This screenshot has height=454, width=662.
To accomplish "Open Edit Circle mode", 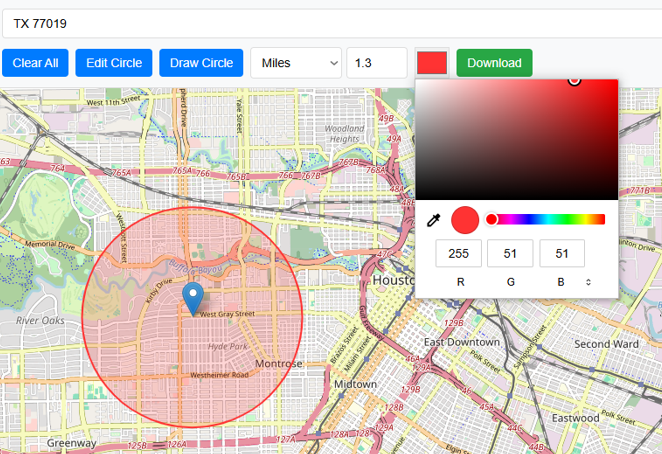I will [114, 63].
